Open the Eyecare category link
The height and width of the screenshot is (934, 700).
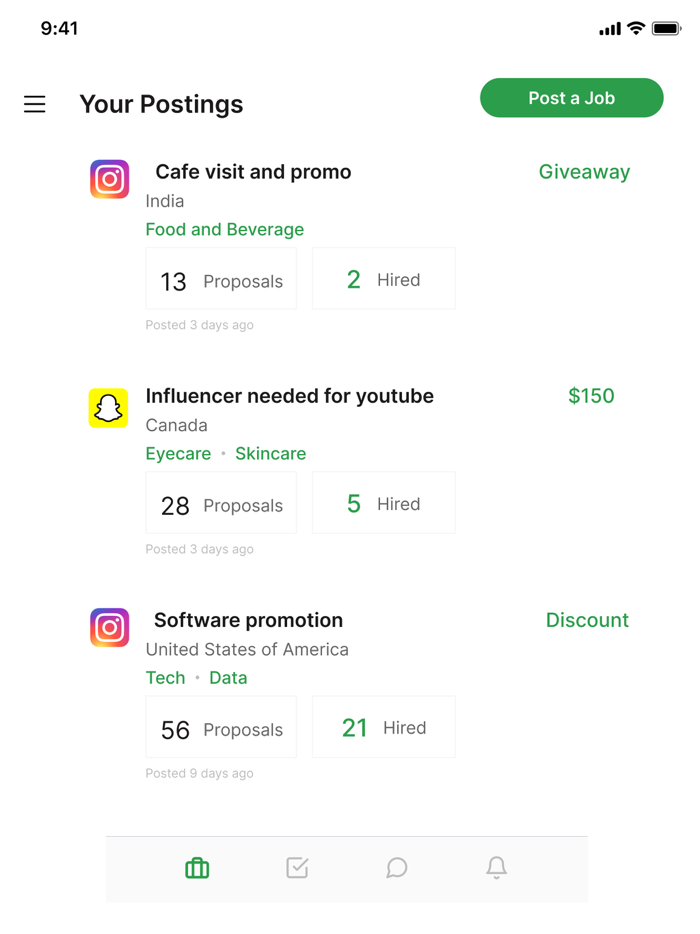point(179,453)
